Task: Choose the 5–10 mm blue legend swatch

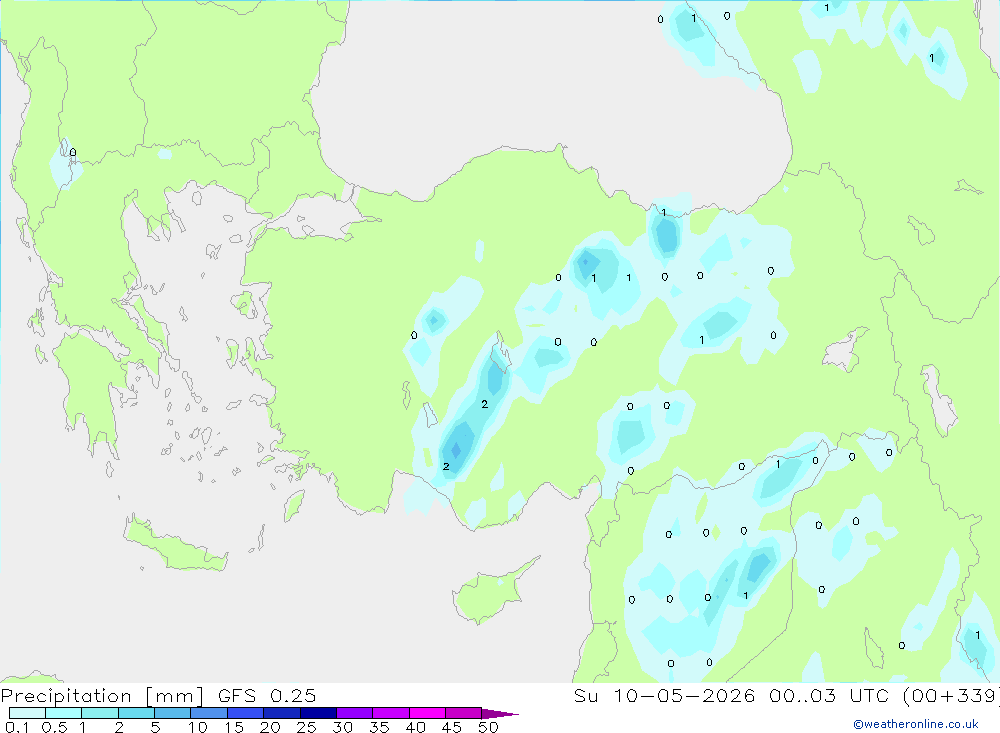Action: coord(173,713)
